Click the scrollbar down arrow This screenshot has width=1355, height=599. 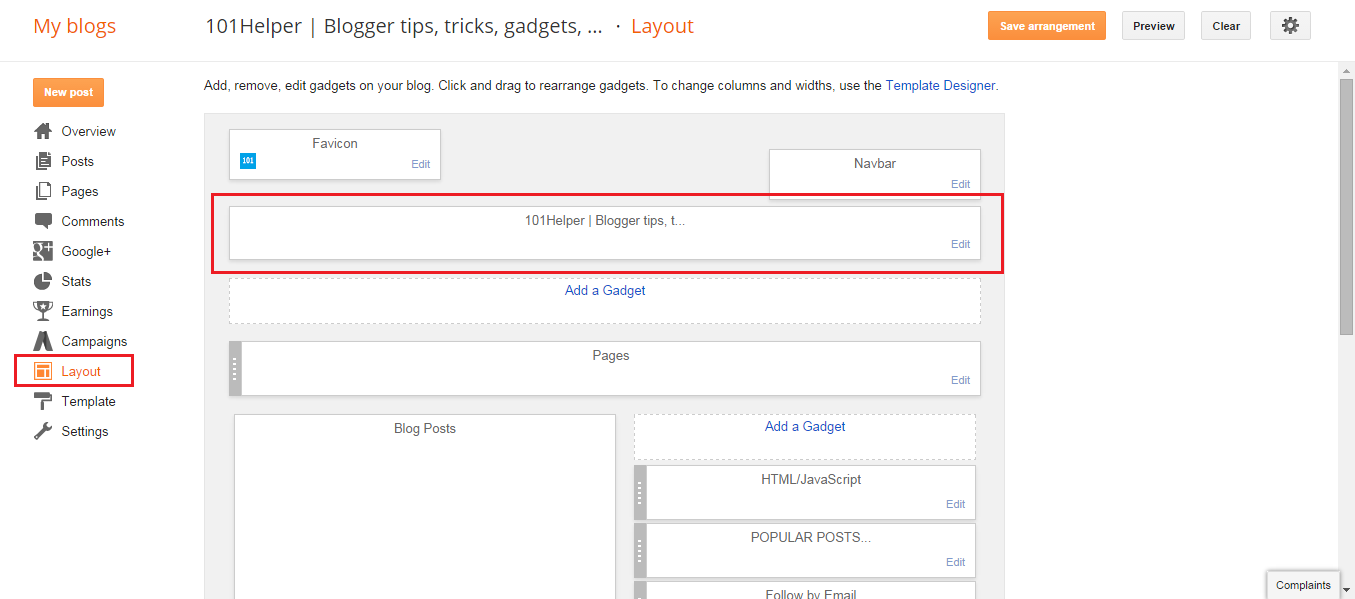1346,590
